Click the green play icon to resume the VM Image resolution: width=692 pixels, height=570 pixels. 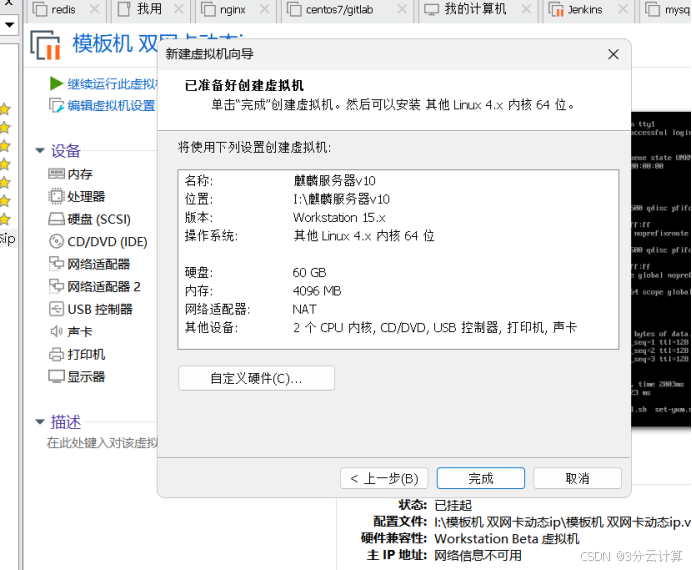(x=56, y=83)
